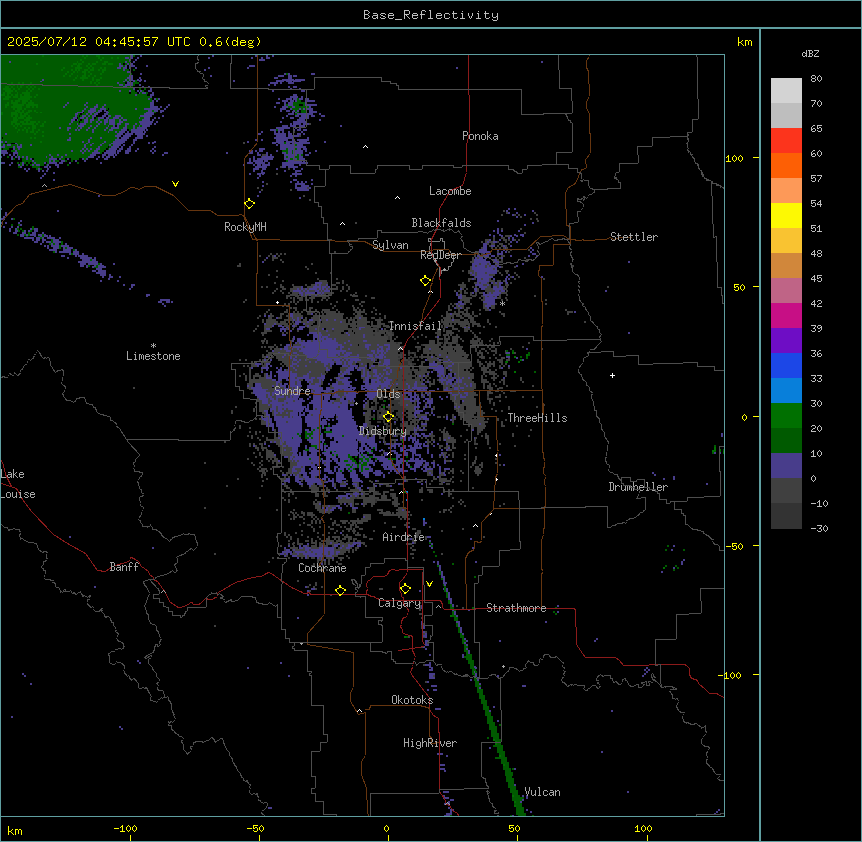Viewport: 862px width, 842px height.
Task: Click the Cochrane label
Action: tap(322, 568)
